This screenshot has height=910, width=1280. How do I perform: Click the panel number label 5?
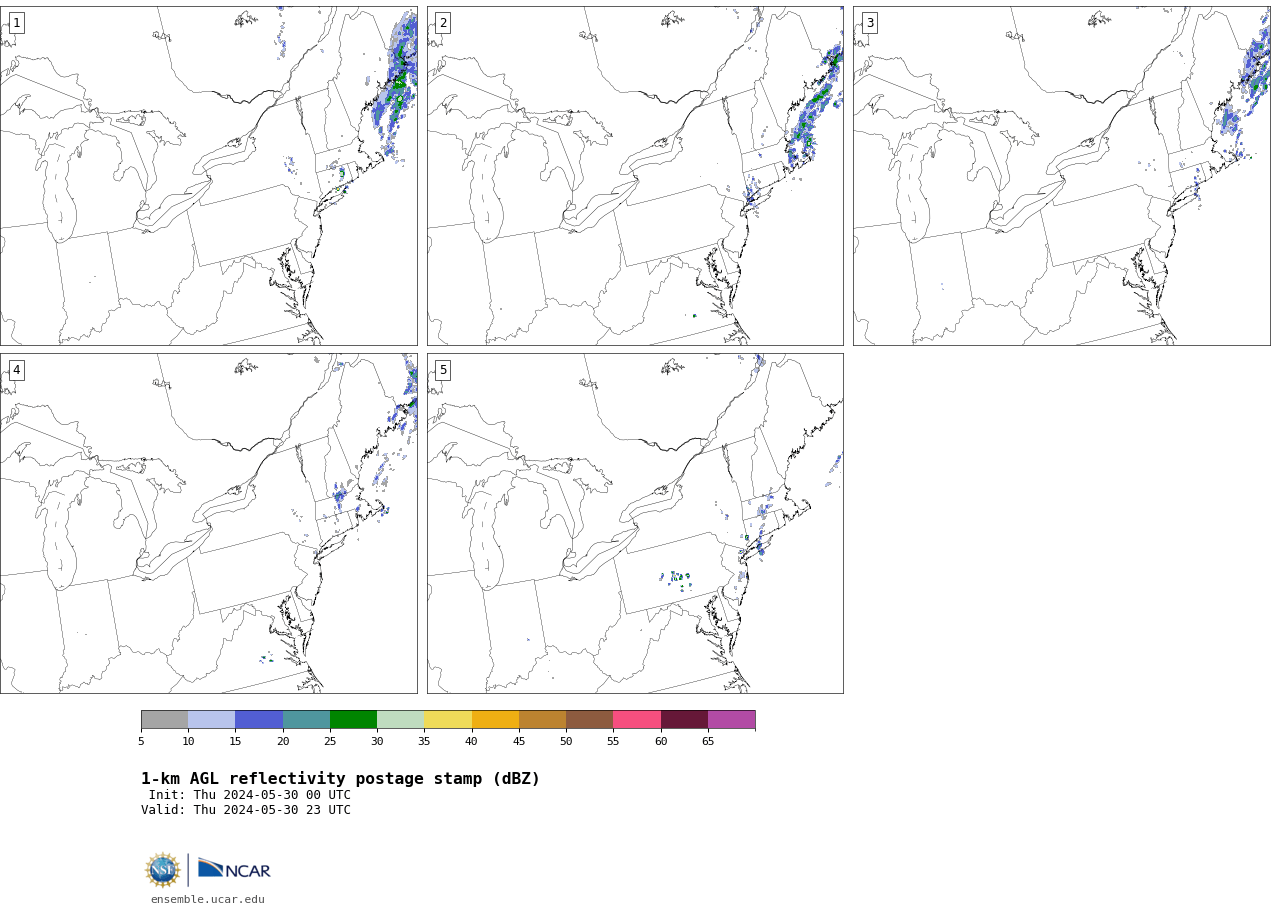click(443, 370)
